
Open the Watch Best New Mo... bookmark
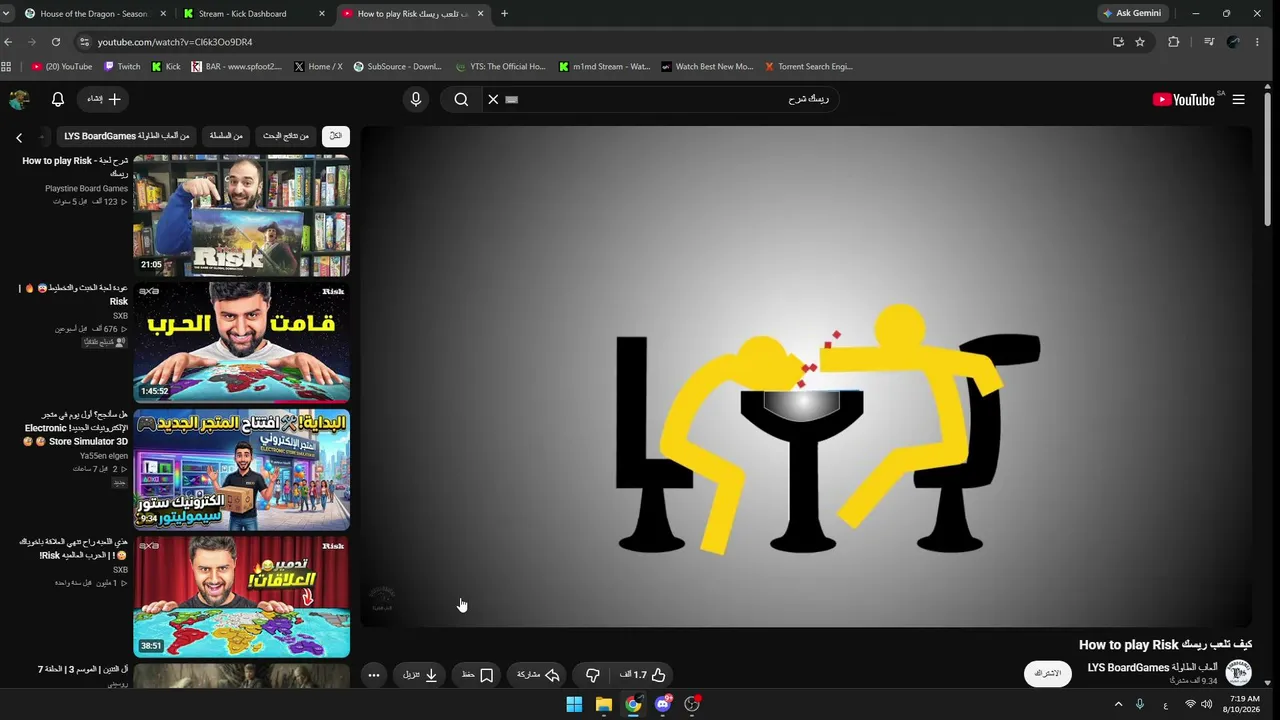pos(707,67)
